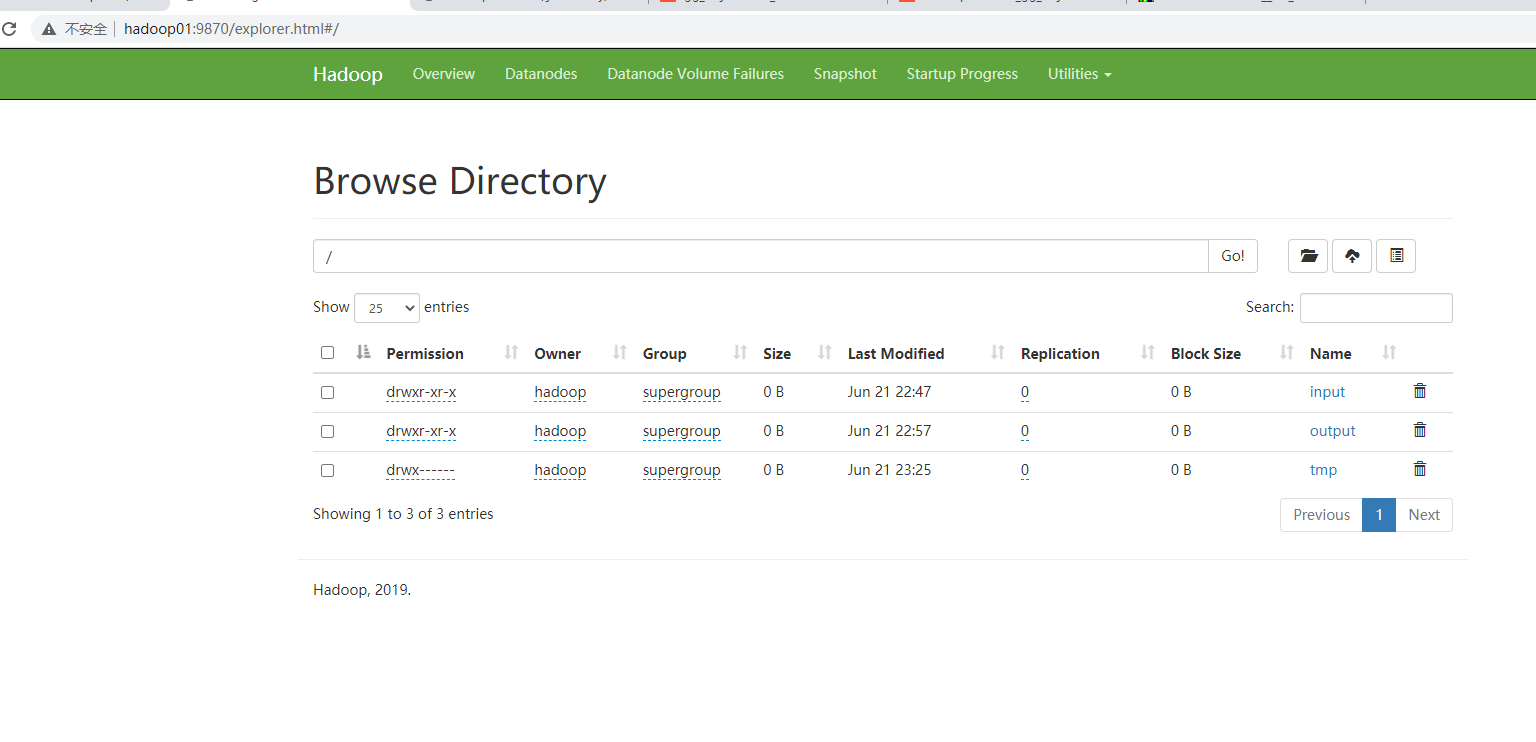Open Datanode Volume Failures page
This screenshot has height=742, width=1536.
click(x=696, y=74)
